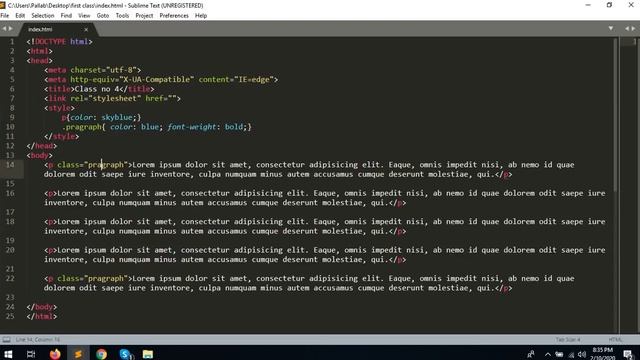Screen dimensions: 640x360
Task: Open the Windows Start menu
Action: click(8, 353)
